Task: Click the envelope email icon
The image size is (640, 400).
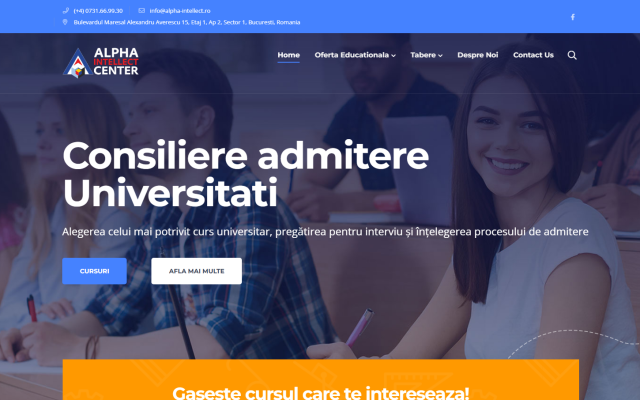Action: coord(142,11)
